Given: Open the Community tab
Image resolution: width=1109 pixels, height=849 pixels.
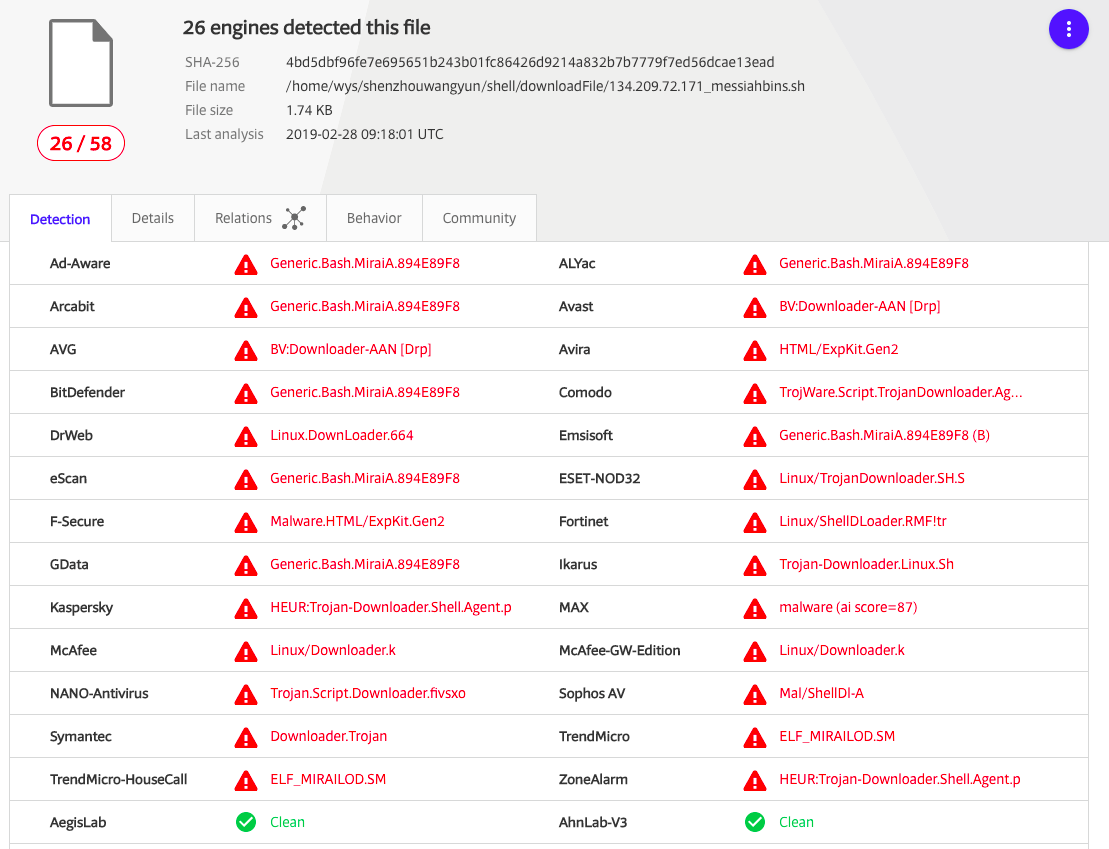Looking at the screenshot, I should click(480, 218).
